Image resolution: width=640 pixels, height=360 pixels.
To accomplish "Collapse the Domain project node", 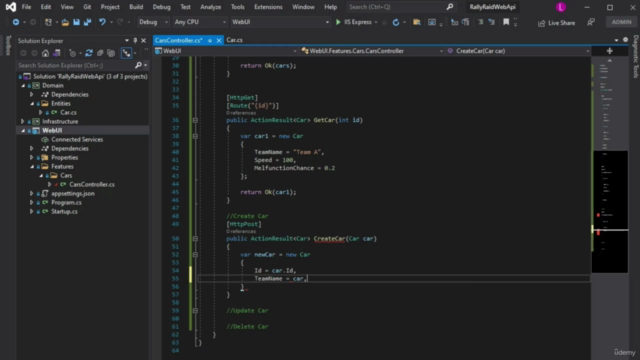I will (23, 86).
